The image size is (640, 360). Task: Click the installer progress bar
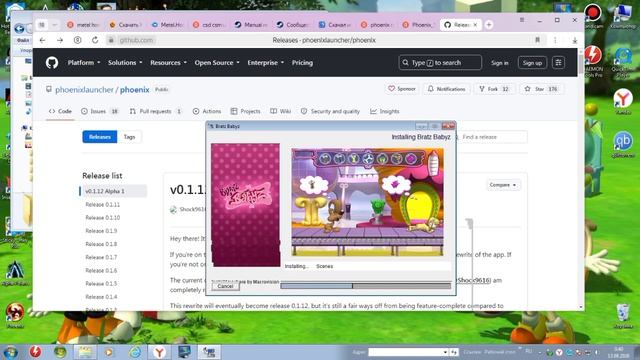[x=366, y=286]
